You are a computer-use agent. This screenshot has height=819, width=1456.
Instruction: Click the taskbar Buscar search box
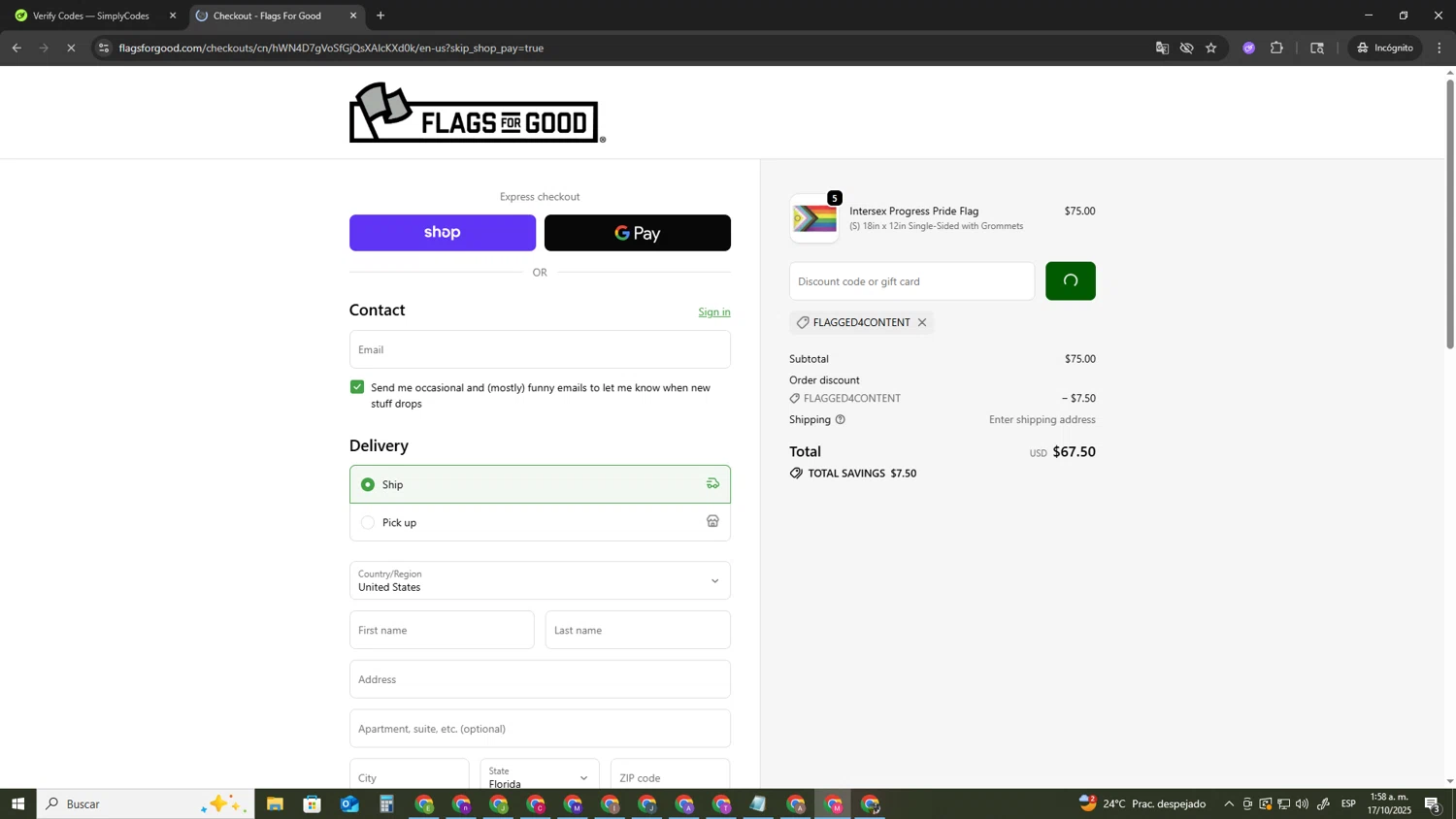click(x=146, y=803)
